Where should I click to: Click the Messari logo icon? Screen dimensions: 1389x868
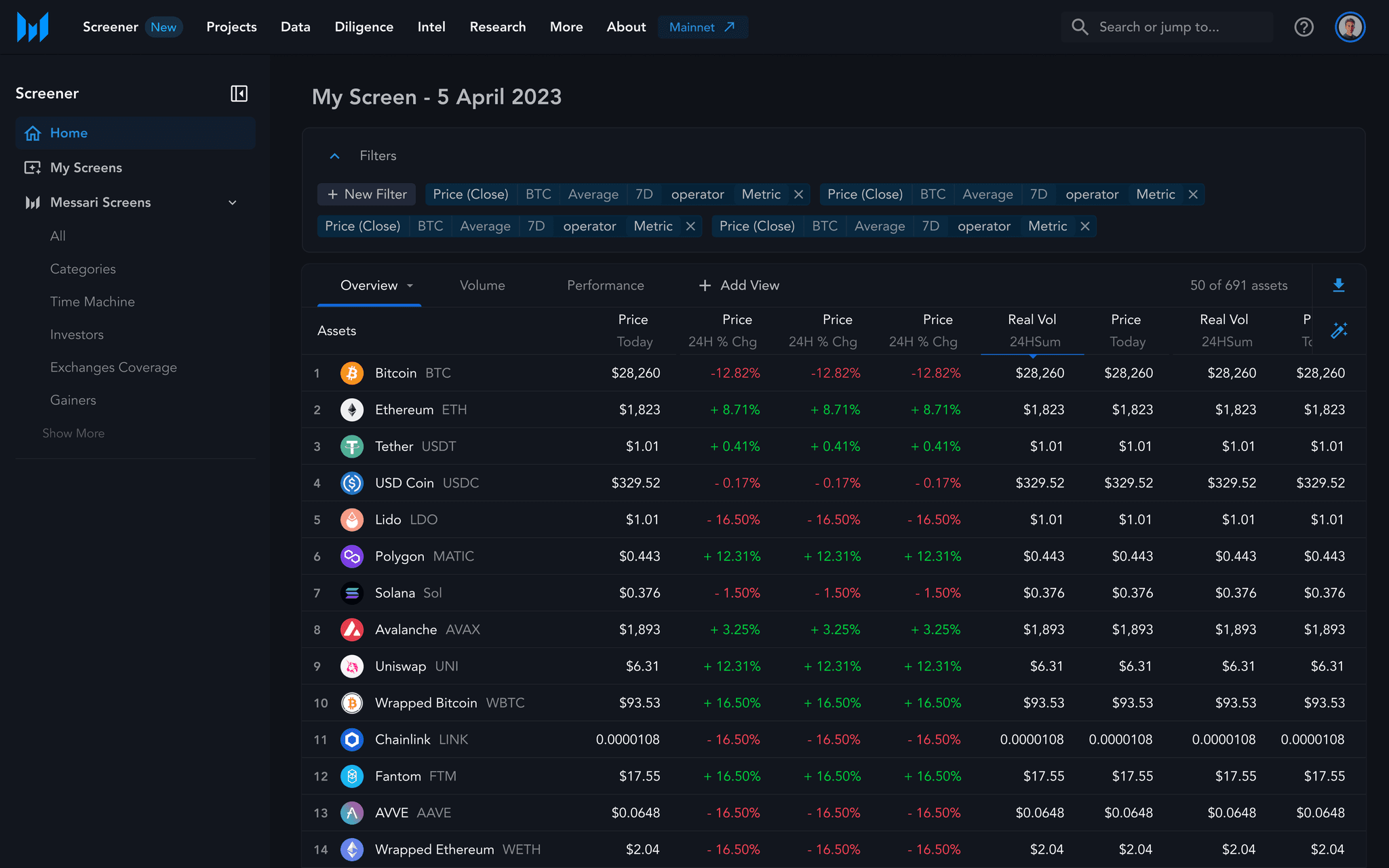[33, 27]
